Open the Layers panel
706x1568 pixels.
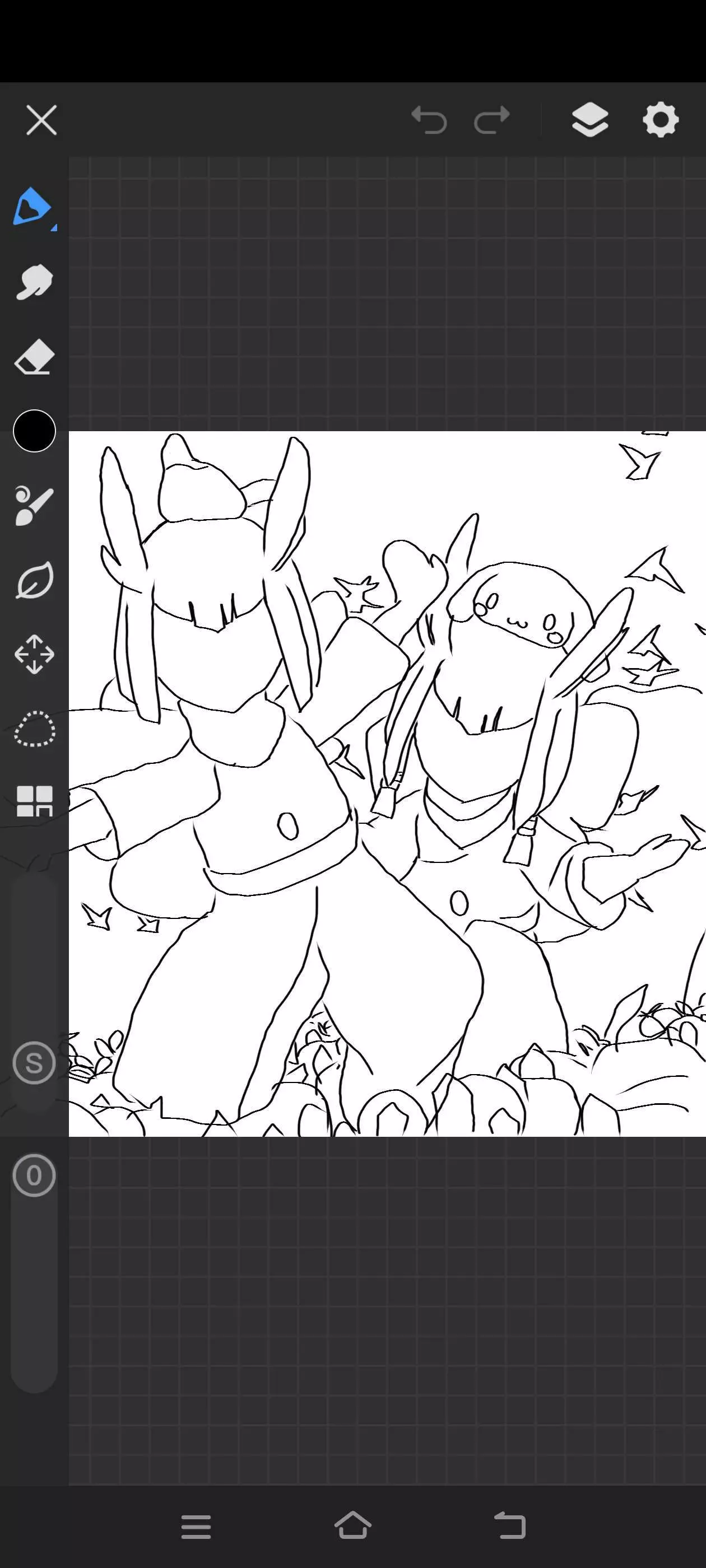coord(589,119)
